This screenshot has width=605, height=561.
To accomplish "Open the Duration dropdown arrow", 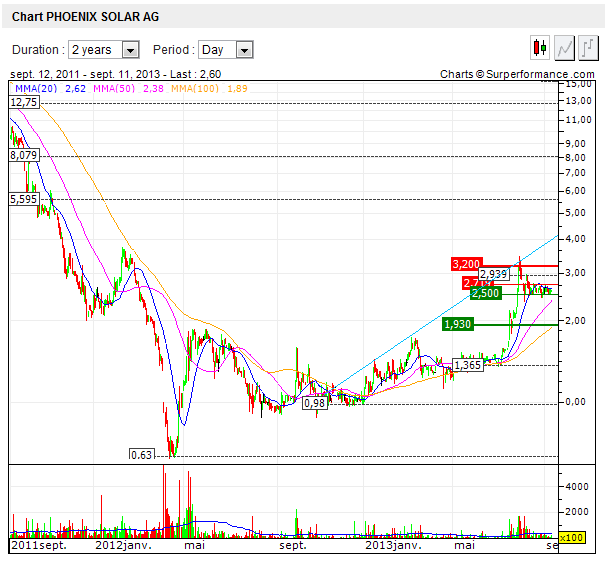I will (x=130, y=50).
